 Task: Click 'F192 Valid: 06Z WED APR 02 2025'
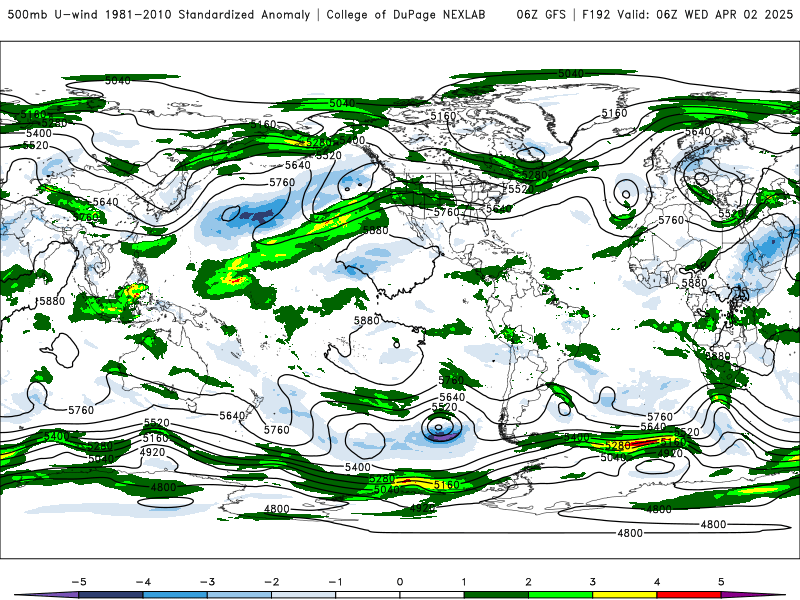pos(687,15)
